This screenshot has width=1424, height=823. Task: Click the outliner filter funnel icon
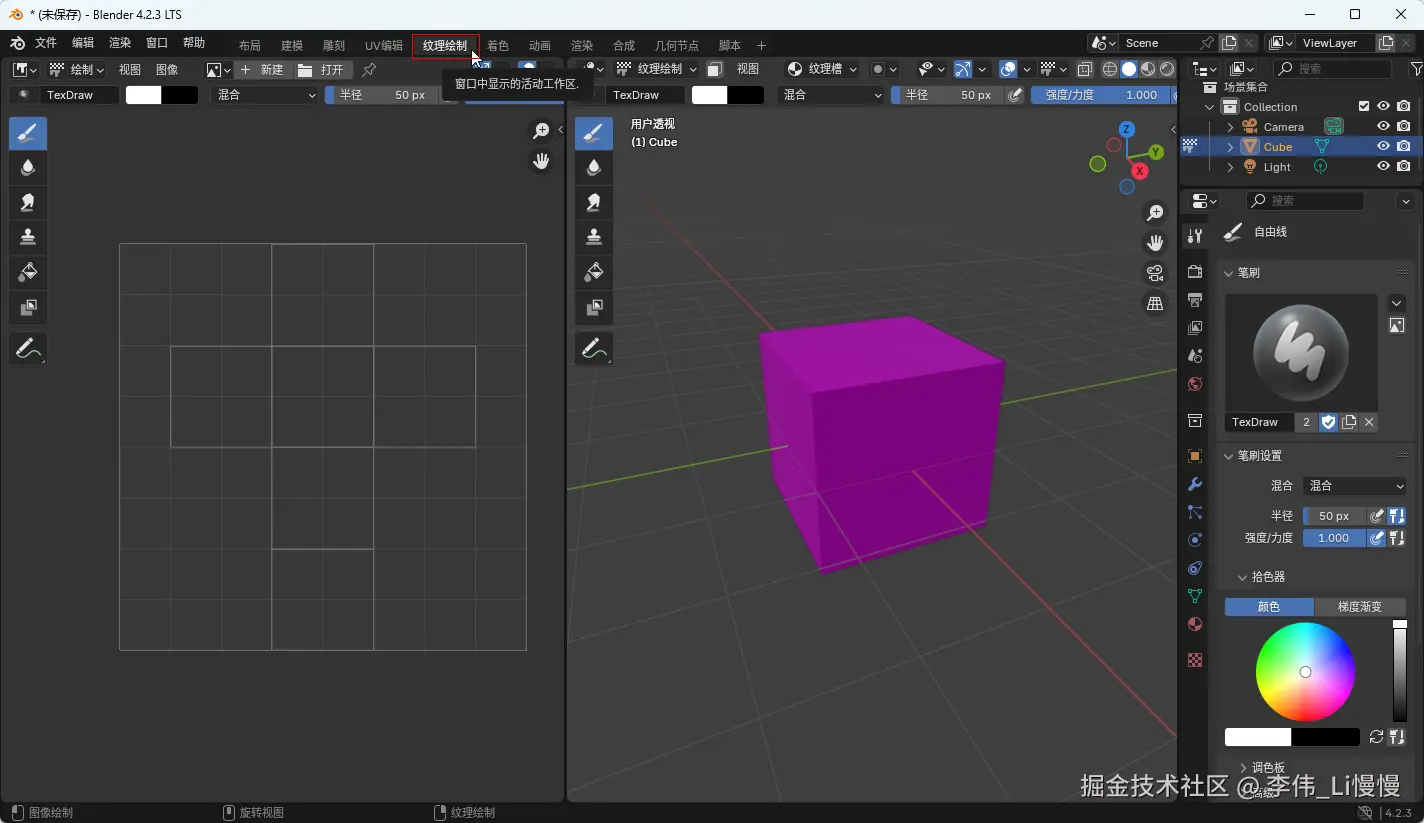click(x=1416, y=69)
